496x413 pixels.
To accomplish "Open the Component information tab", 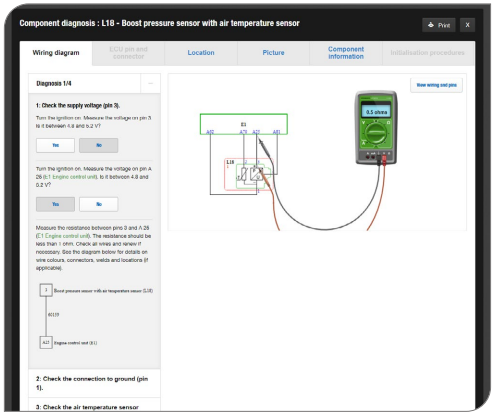I will (x=346, y=53).
